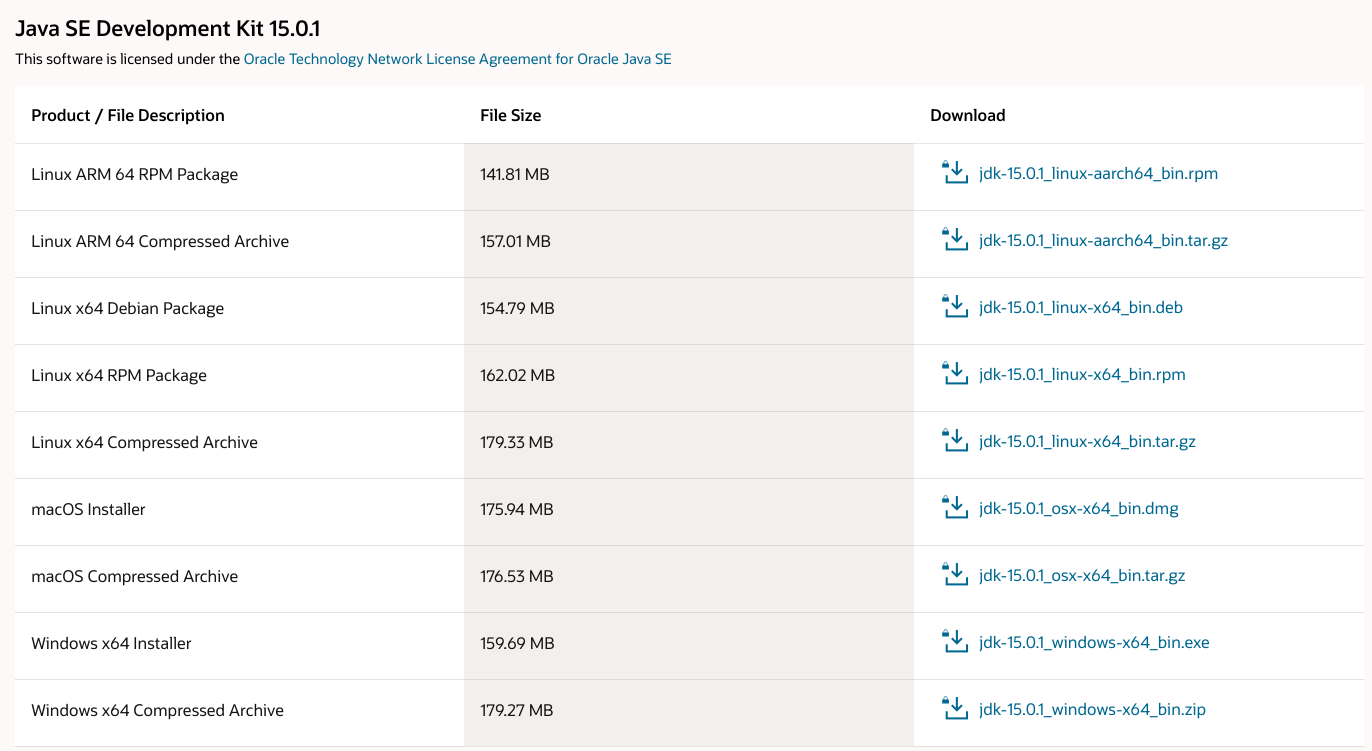Screen dimensions: 1372x751
Task: Click download icon for linux-x64_bin.deb
Action: pos(956,306)
